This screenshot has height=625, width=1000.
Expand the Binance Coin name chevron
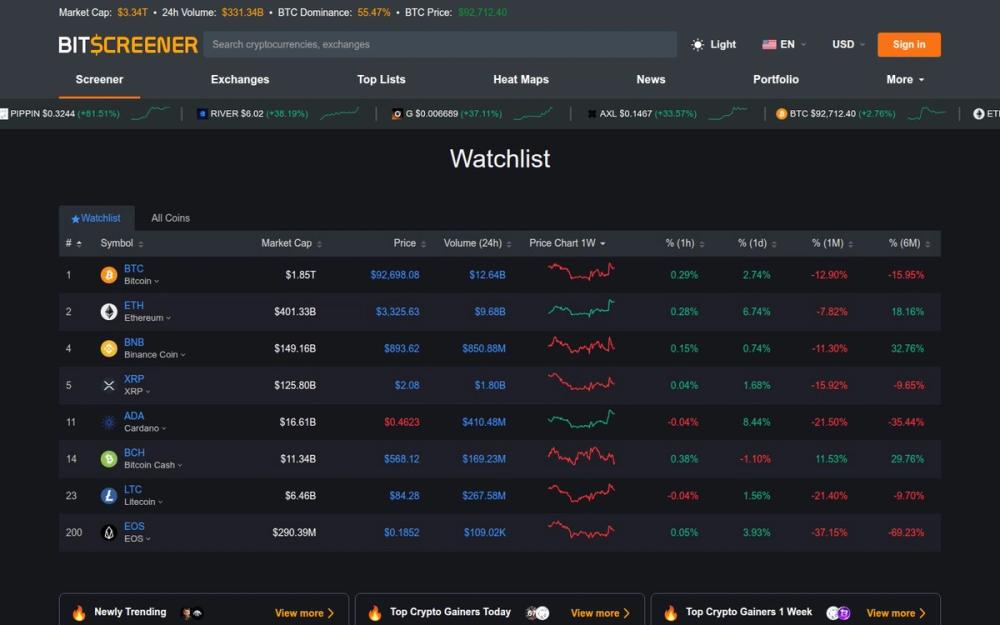point(183,355)
